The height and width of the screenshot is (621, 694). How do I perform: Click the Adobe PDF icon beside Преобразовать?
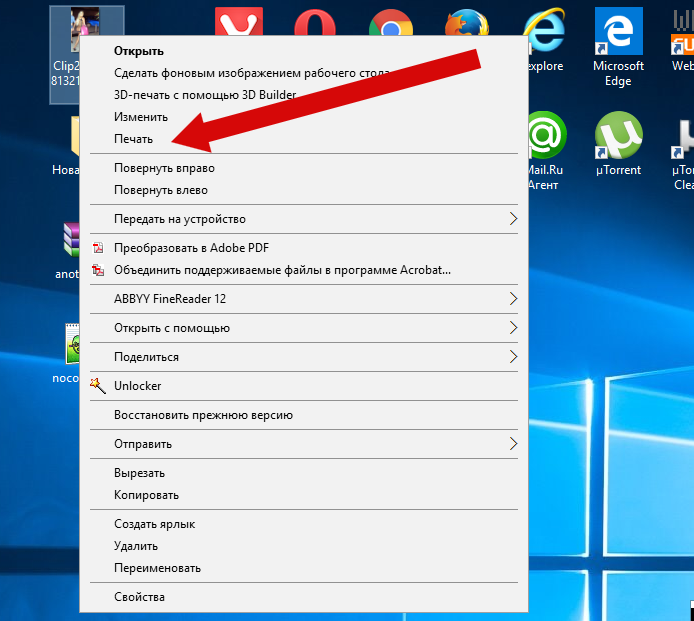(98, 248)
